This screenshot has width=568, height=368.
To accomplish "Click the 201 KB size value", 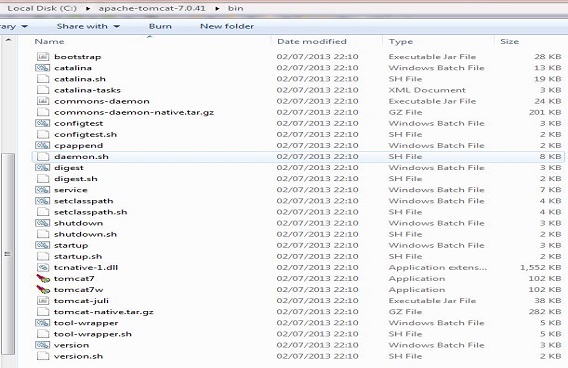I will coord(545,112).
